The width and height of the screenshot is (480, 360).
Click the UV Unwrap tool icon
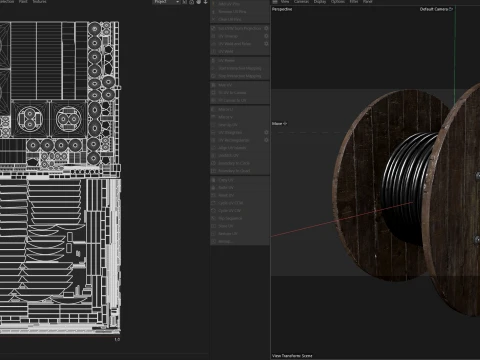pyautogui.click(x=214, y=36)
